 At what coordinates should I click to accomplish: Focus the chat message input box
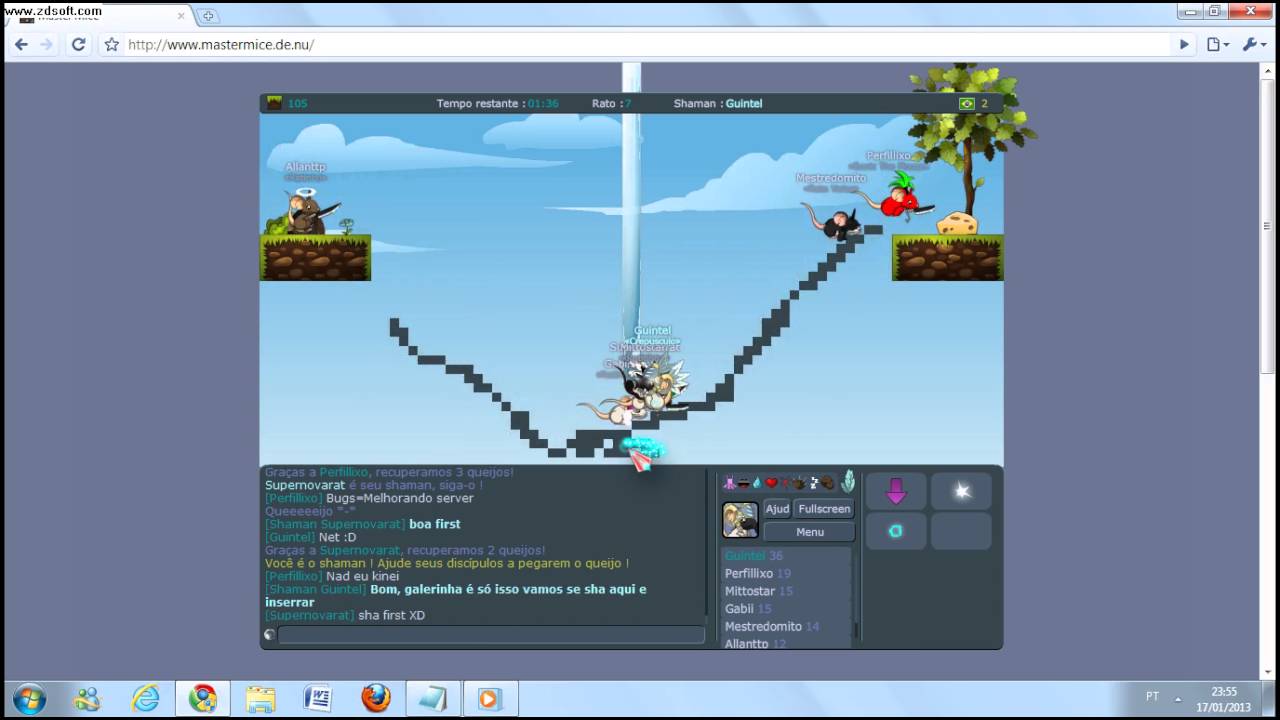click(491, 635)
